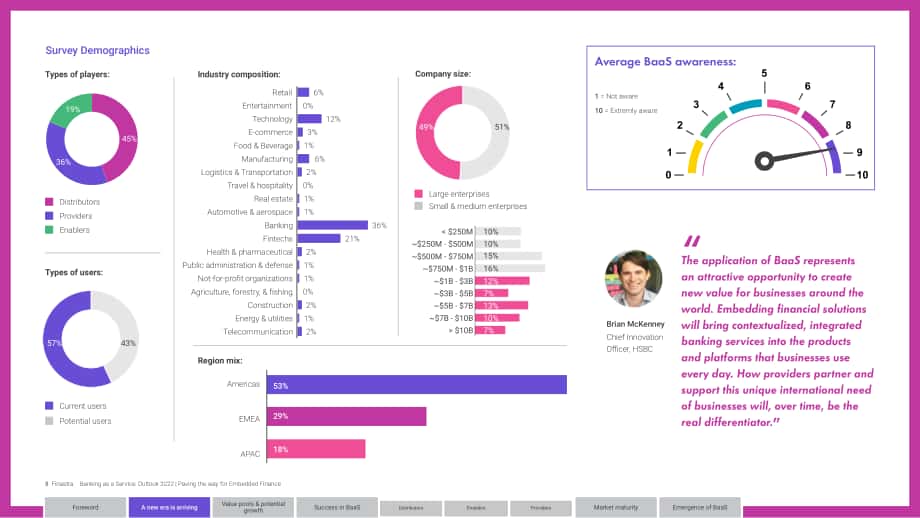Screen dimensions: 920x518
Task: Open the small Providers tab at bottom
Action: click(540, 508)
